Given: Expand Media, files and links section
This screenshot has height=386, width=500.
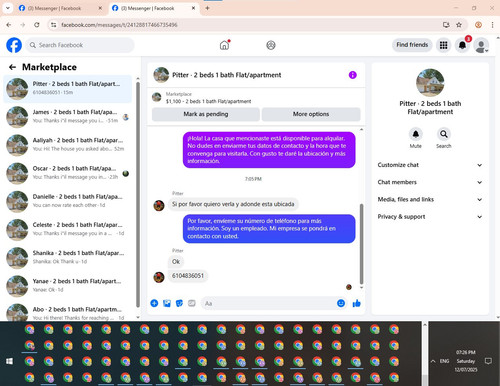Looking at the screenshot, I should [430, 199].
